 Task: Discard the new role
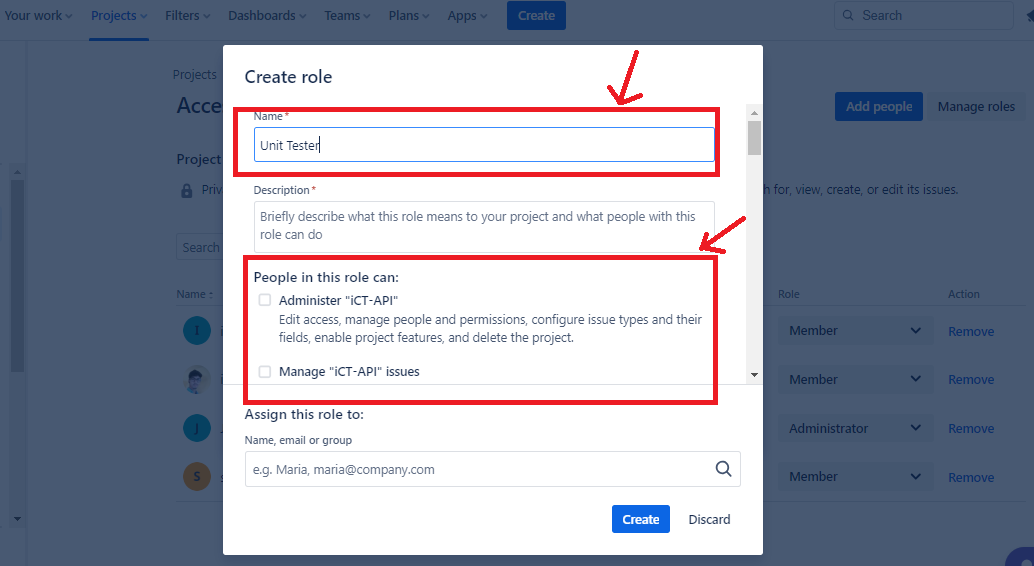[x=709, y=519]
